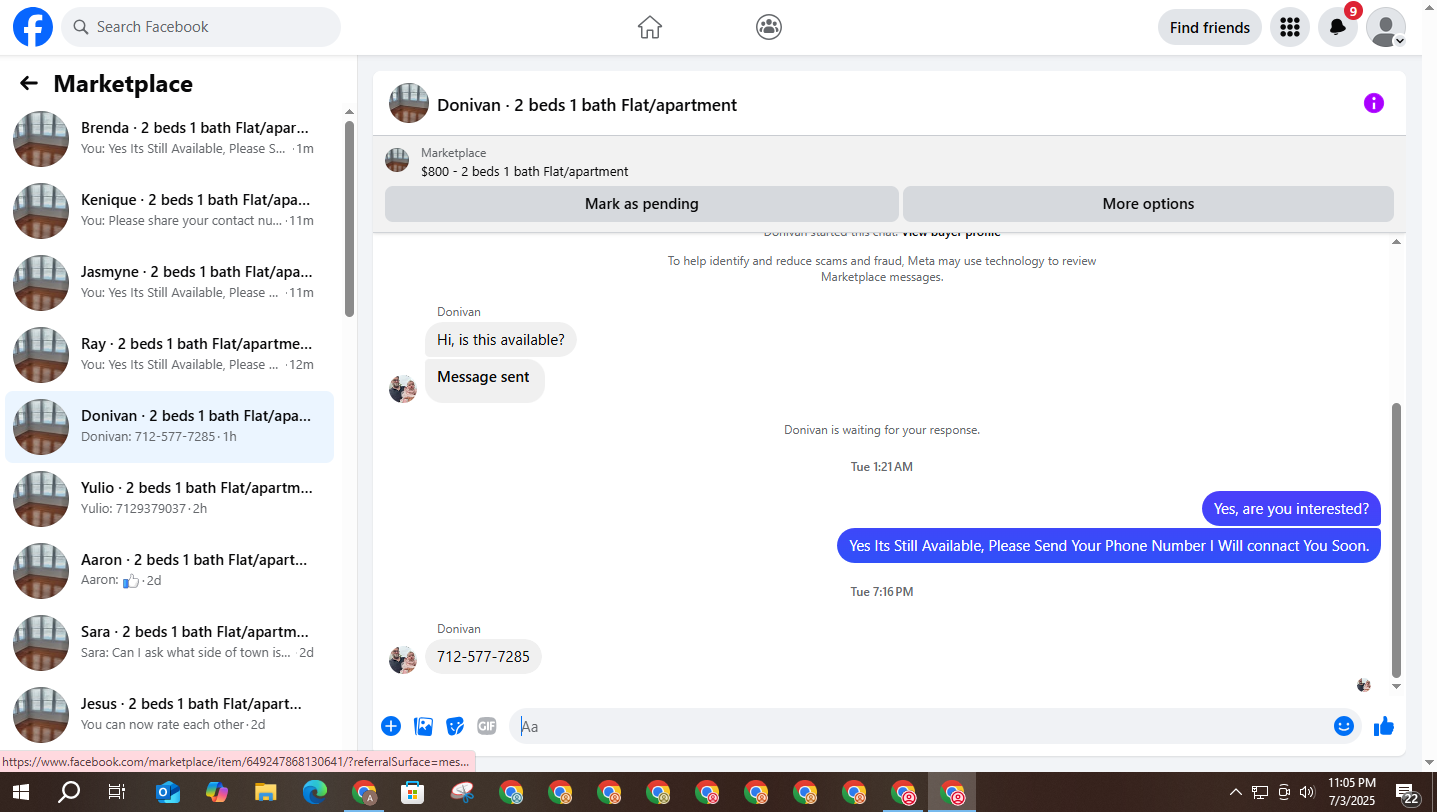Open File Explorer from the taskbar

pos(266,793)
